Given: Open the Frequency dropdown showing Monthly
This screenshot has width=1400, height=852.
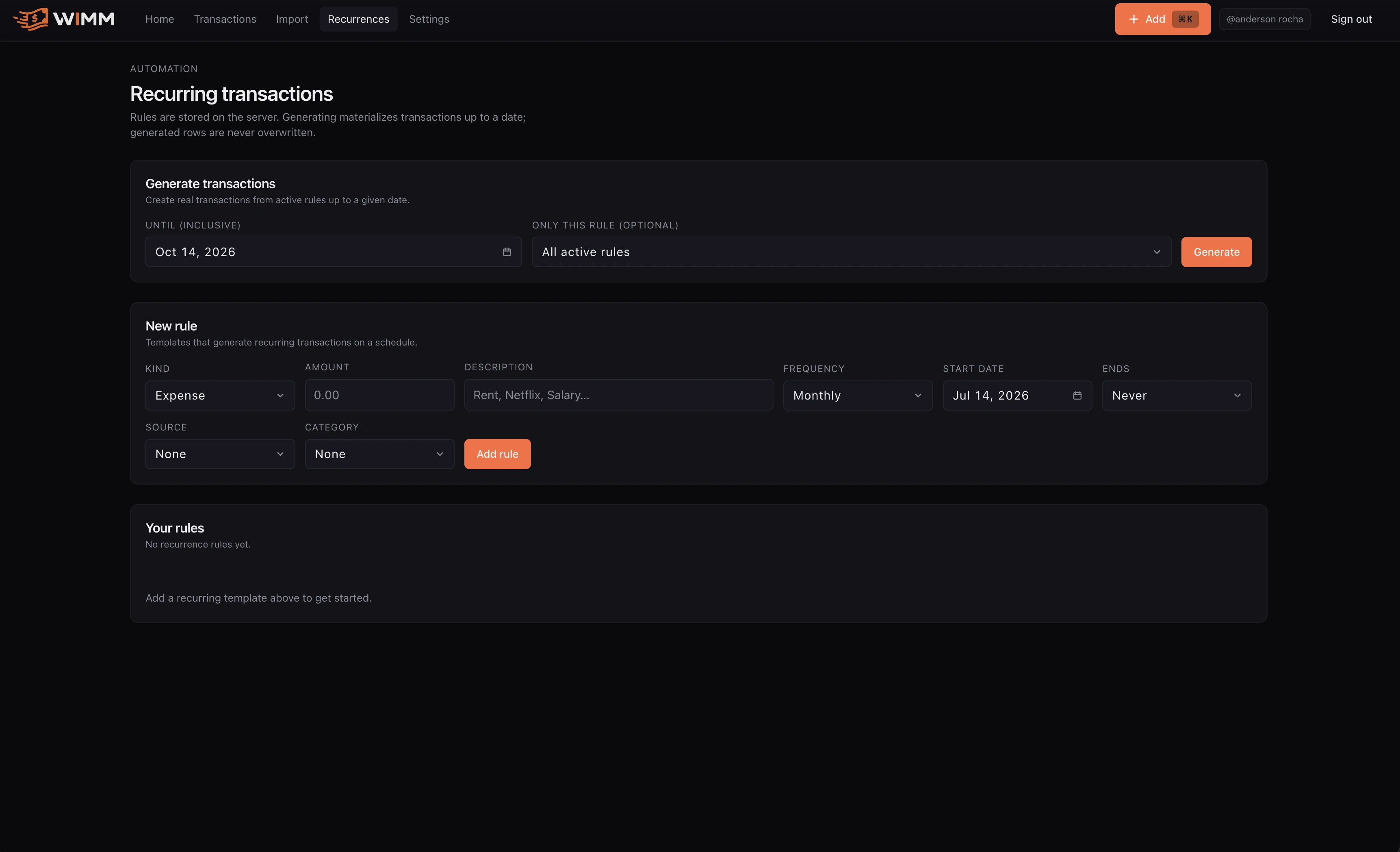Looking at the screenshot, I should click(x=857, y=395).
